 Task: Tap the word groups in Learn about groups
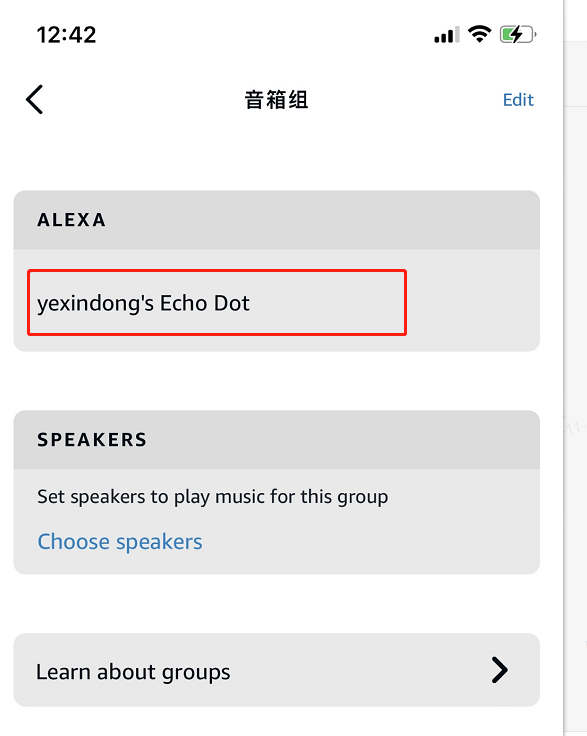(196, 672)
